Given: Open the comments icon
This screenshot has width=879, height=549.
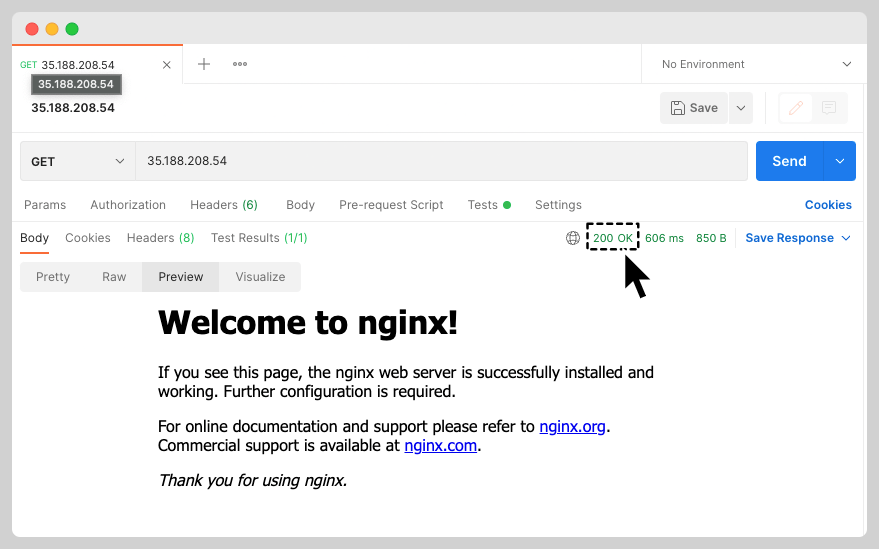Looking at the screenshot, I should point(829,108).
